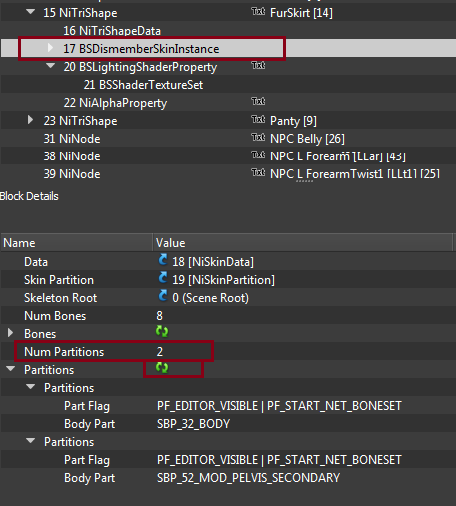Click the Txt icon beside Panty [9]

tap(258, 119)
